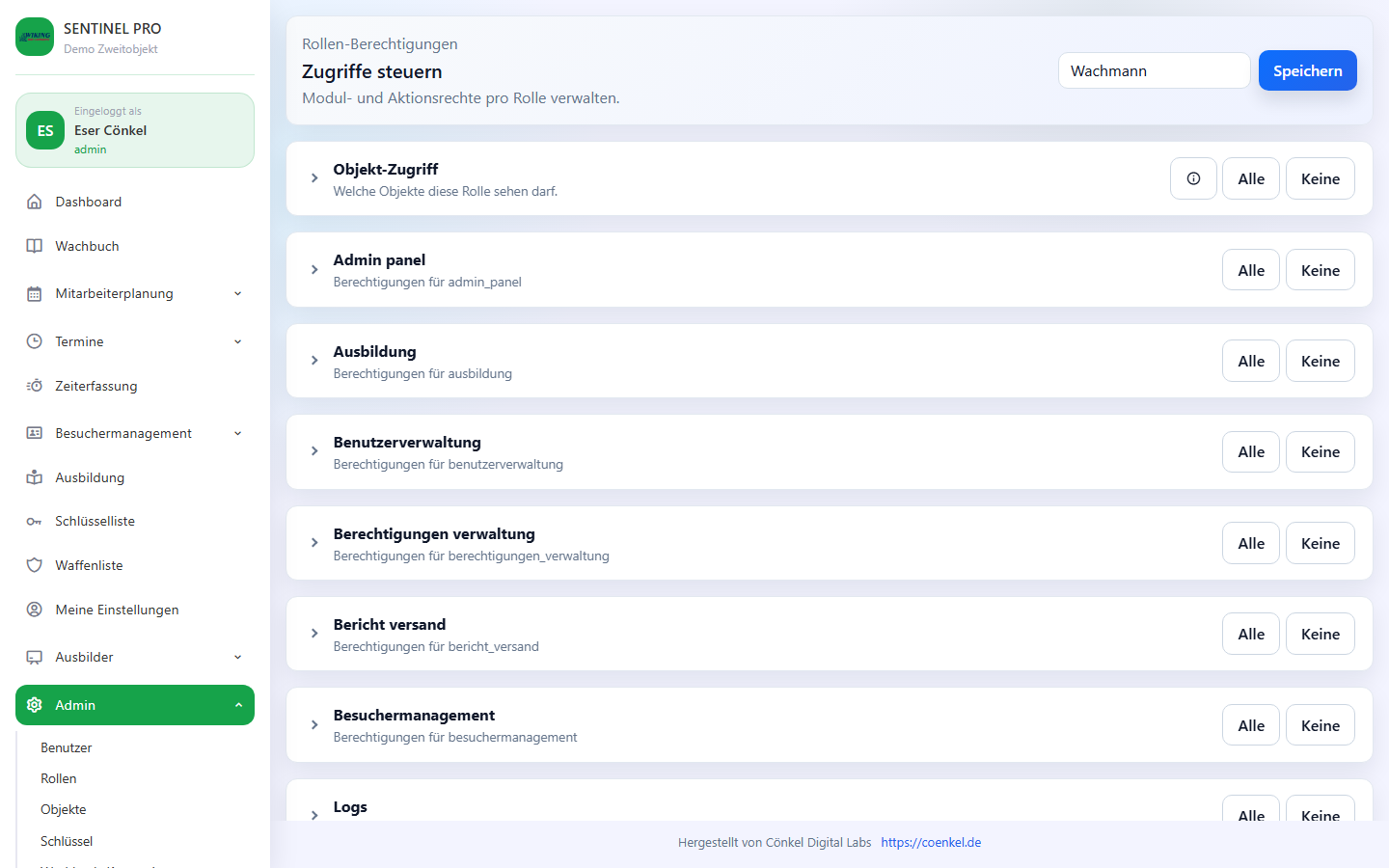Image resolution: width=1389 pixels, height=868 pixels.
Task: Go to Benutzer in the Admin submenu
Action: pyautogui.click(x=67, y=747)
